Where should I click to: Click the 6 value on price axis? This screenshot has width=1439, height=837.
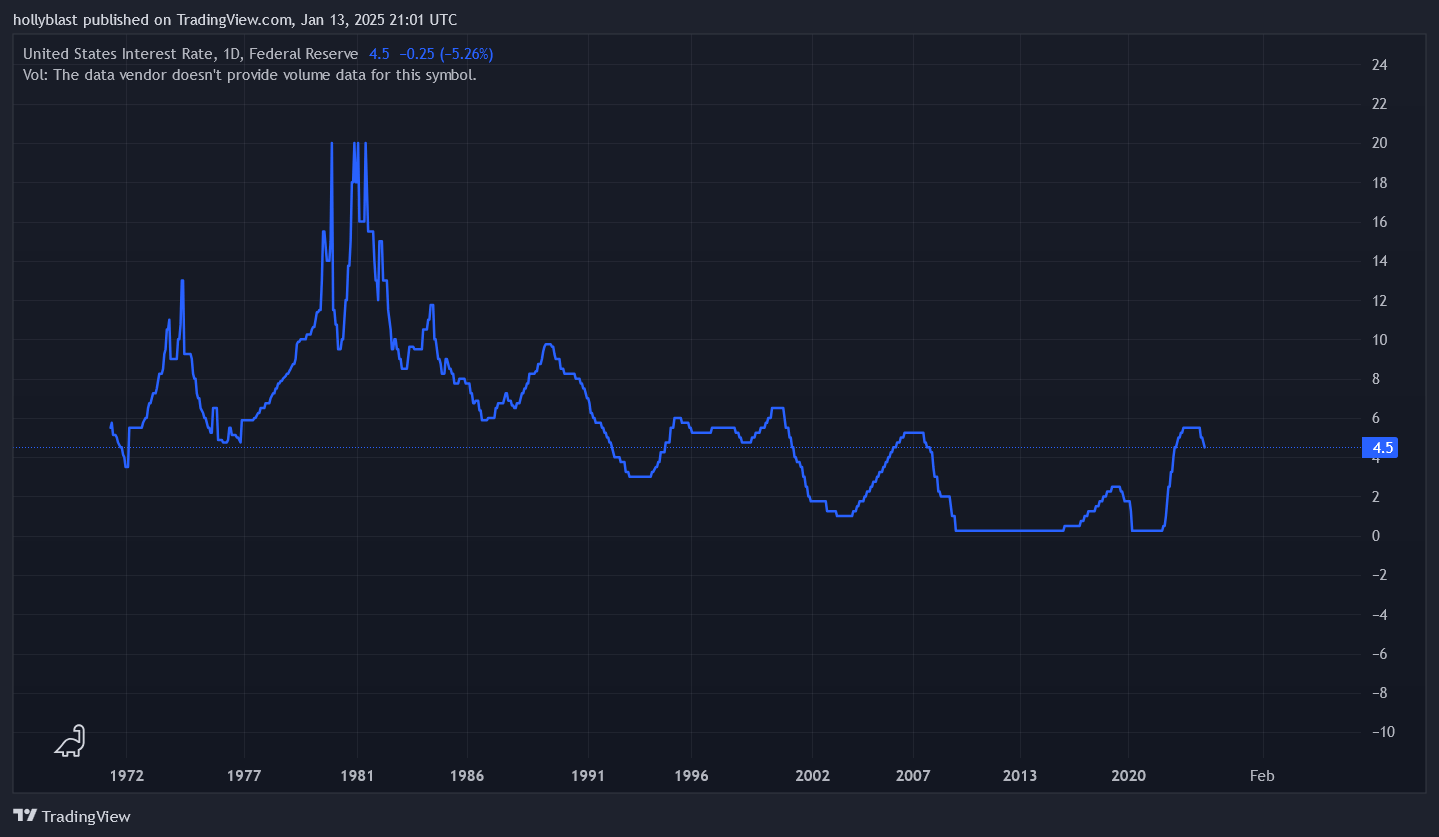[x=1376, y=418]
